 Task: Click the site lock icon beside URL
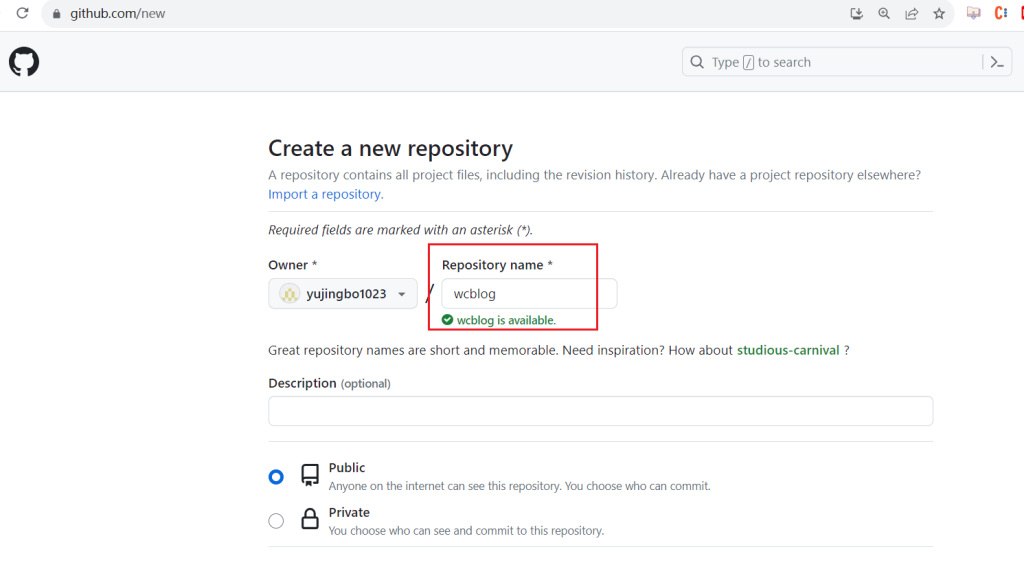click(57, 14)
